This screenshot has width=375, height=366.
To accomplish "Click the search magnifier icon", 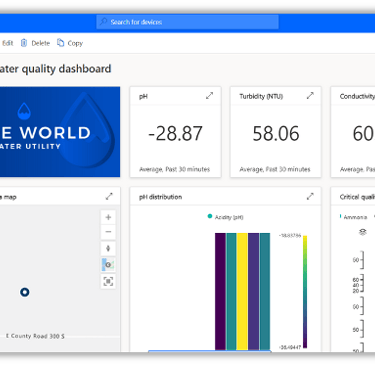I will (103, 22).
